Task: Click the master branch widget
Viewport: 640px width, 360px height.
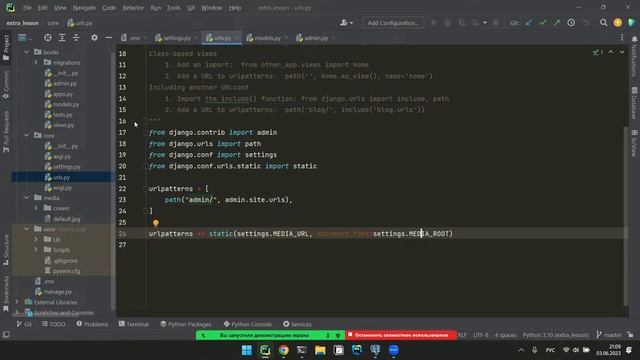Action: coord(609,335)
